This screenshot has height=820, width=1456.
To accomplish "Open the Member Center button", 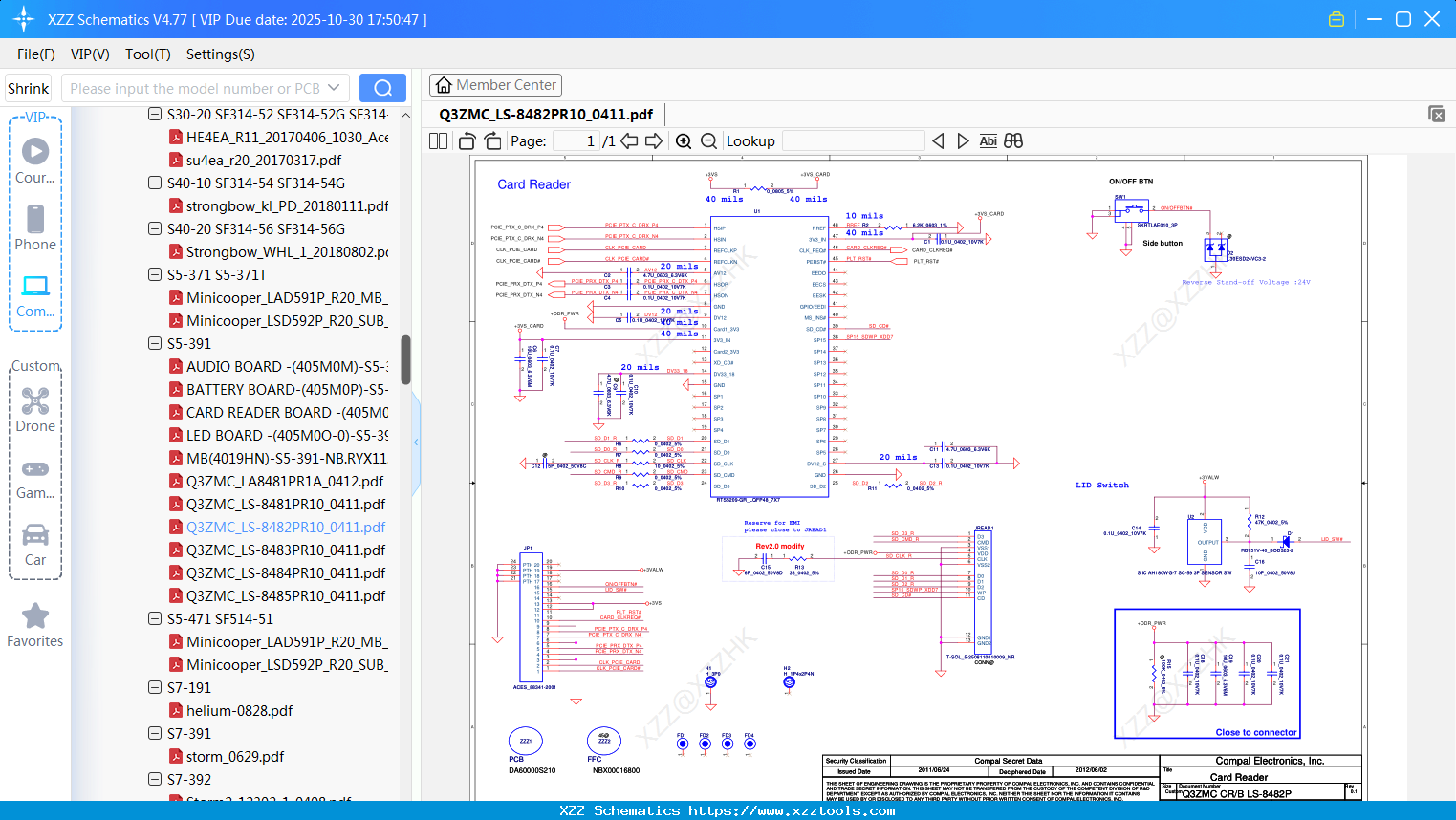I will [495, 85].
